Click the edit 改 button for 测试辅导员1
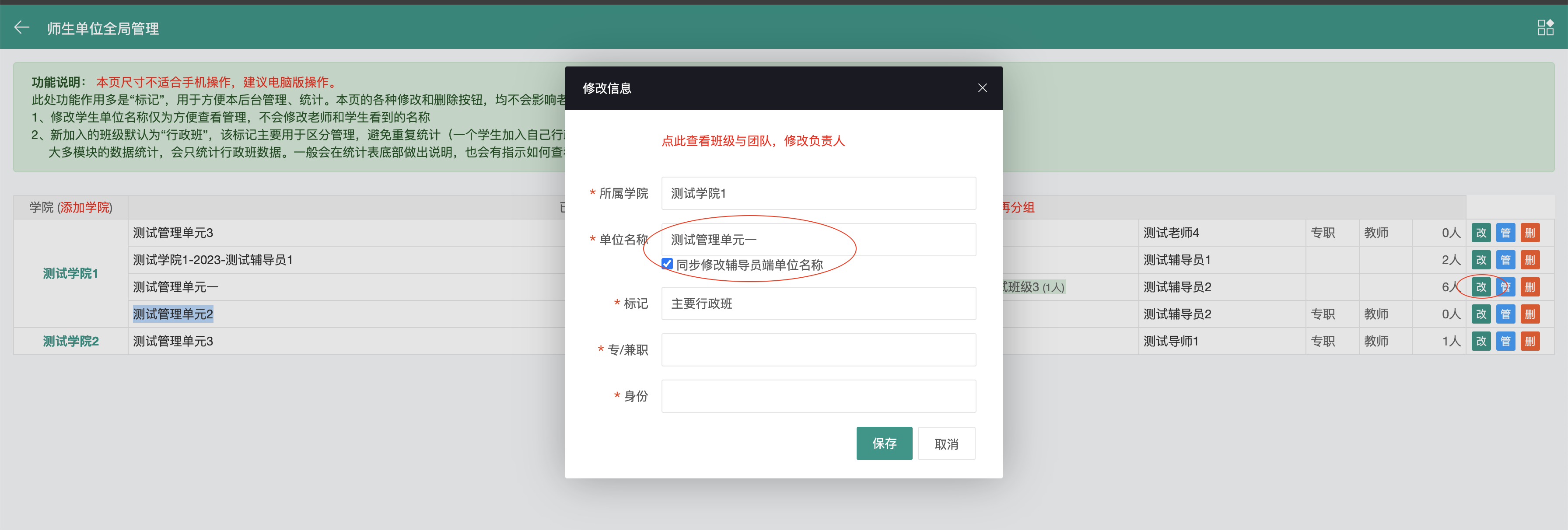This screenshot has height=530, width=1568. (x=1481, y=260)
